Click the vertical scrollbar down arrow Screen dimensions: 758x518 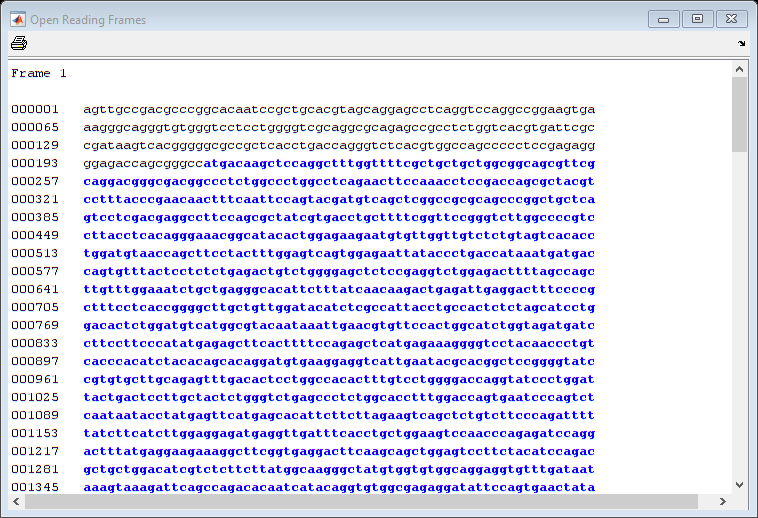(x=739, y=485)
